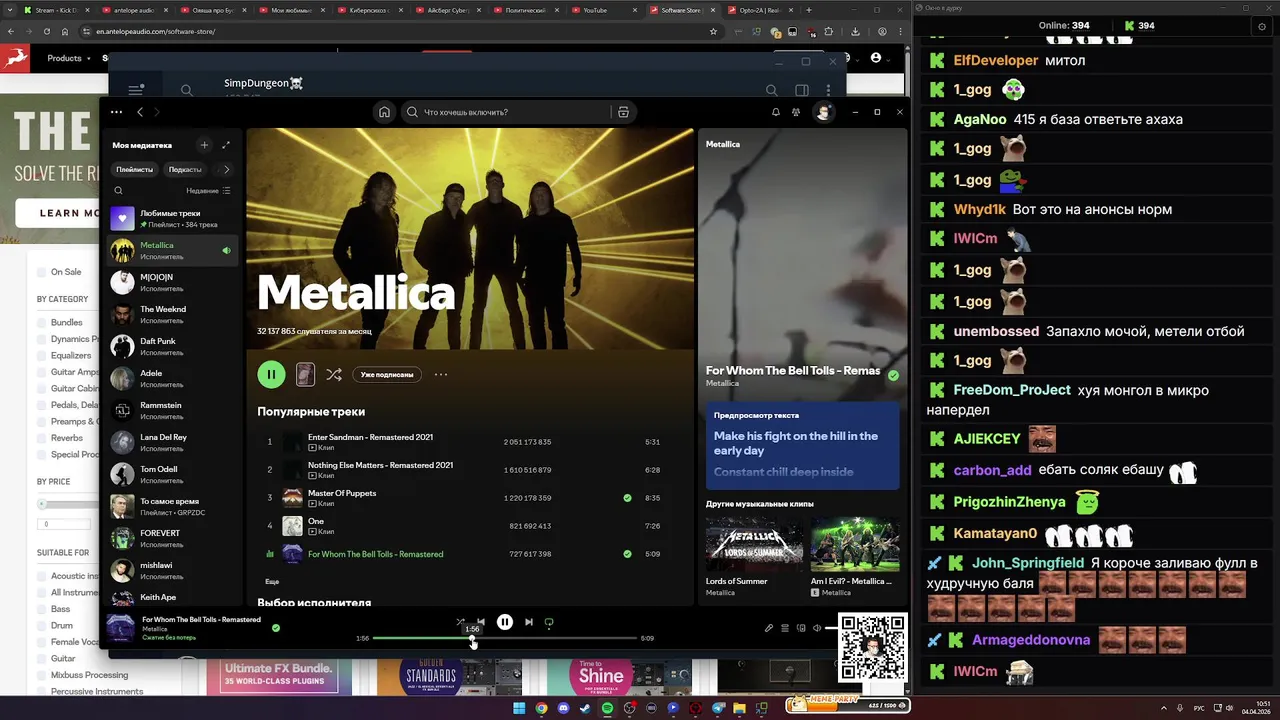Pause playback in bottom player bar
The height and width of the screenshot is (720, 1280).
click(505, 622)
